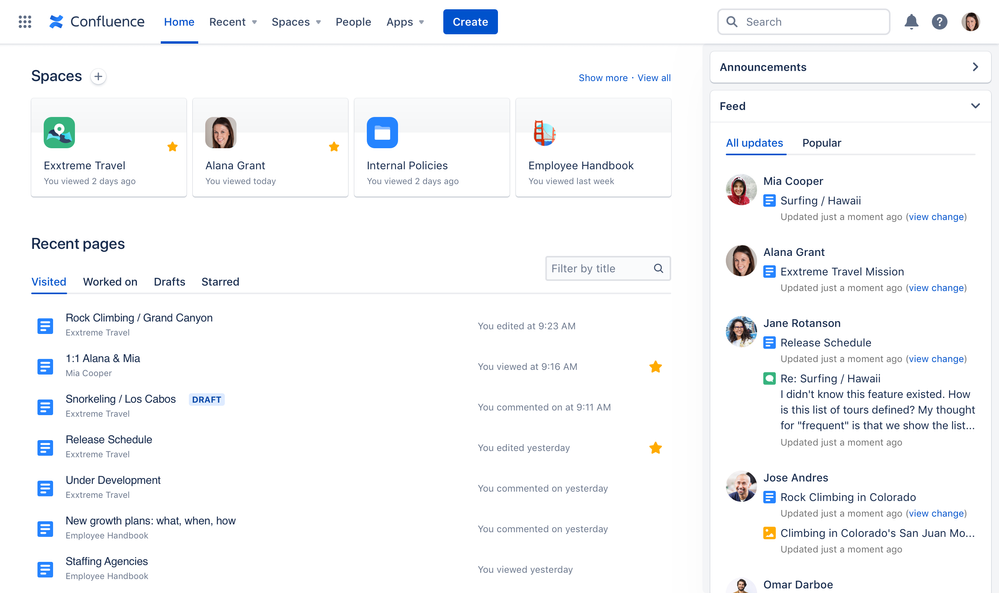Click the comment icon for Re: Surfing / Hawaii
This screenshot has width=999, height=593.
(x=769, y=378)
